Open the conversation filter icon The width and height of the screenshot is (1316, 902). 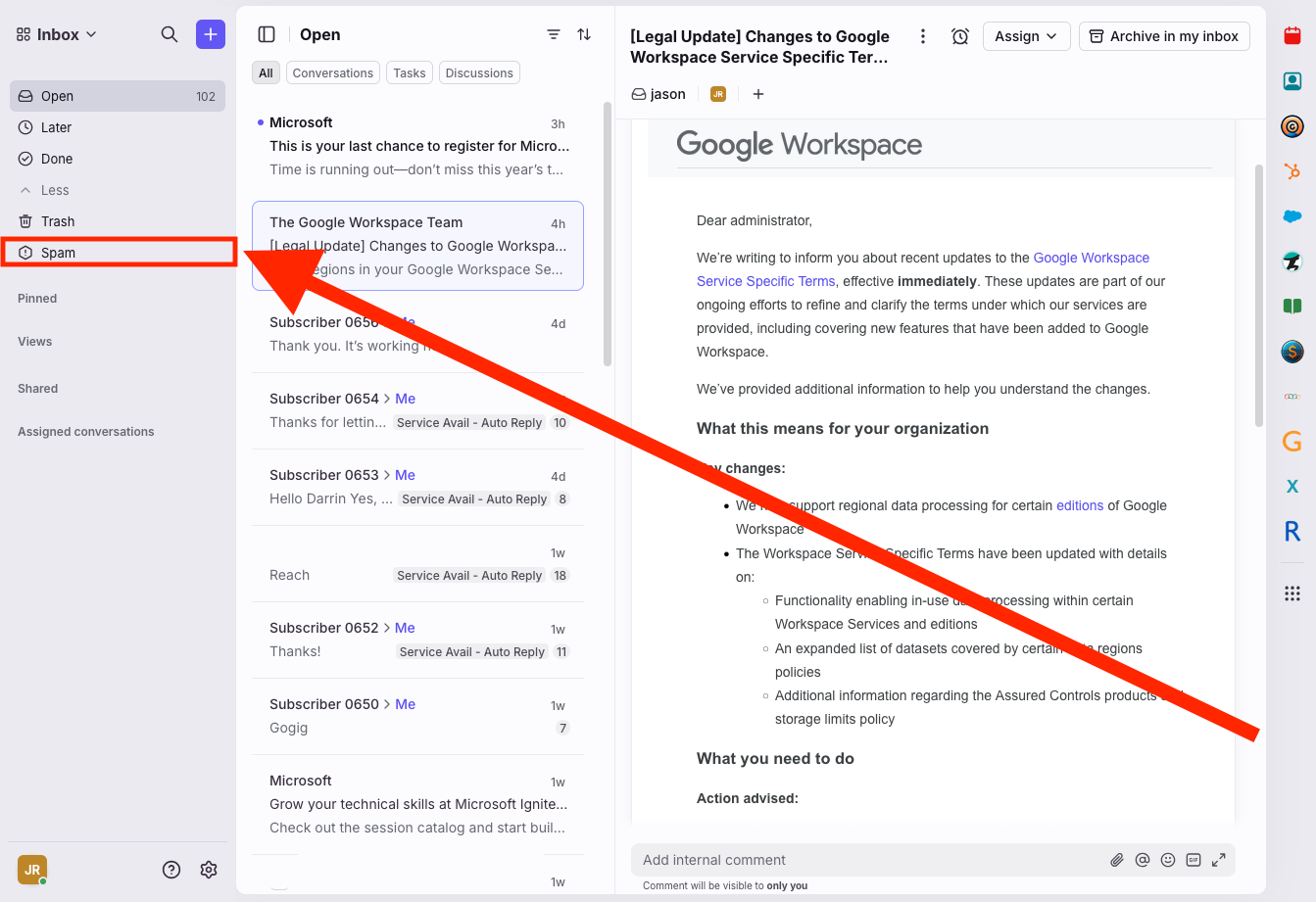(x=554, y=34)
